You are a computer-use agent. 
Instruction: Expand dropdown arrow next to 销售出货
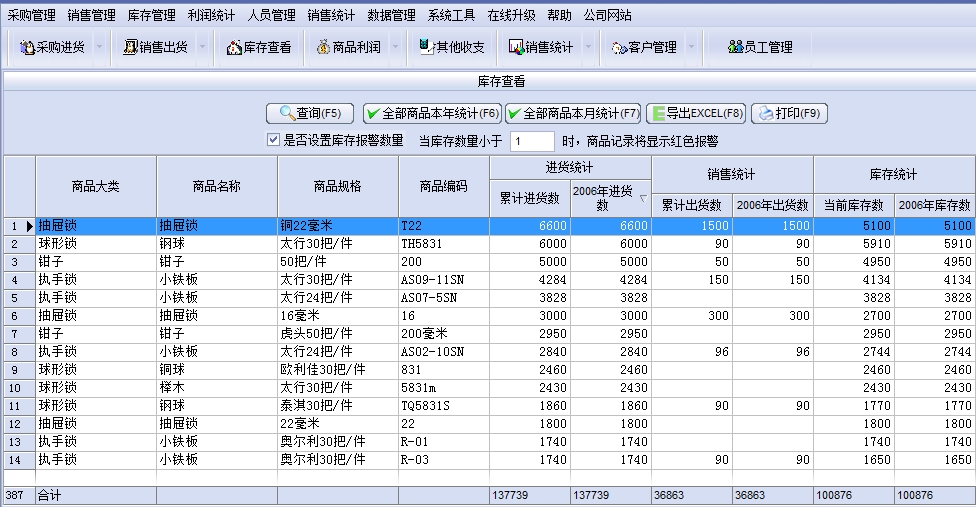202,47
